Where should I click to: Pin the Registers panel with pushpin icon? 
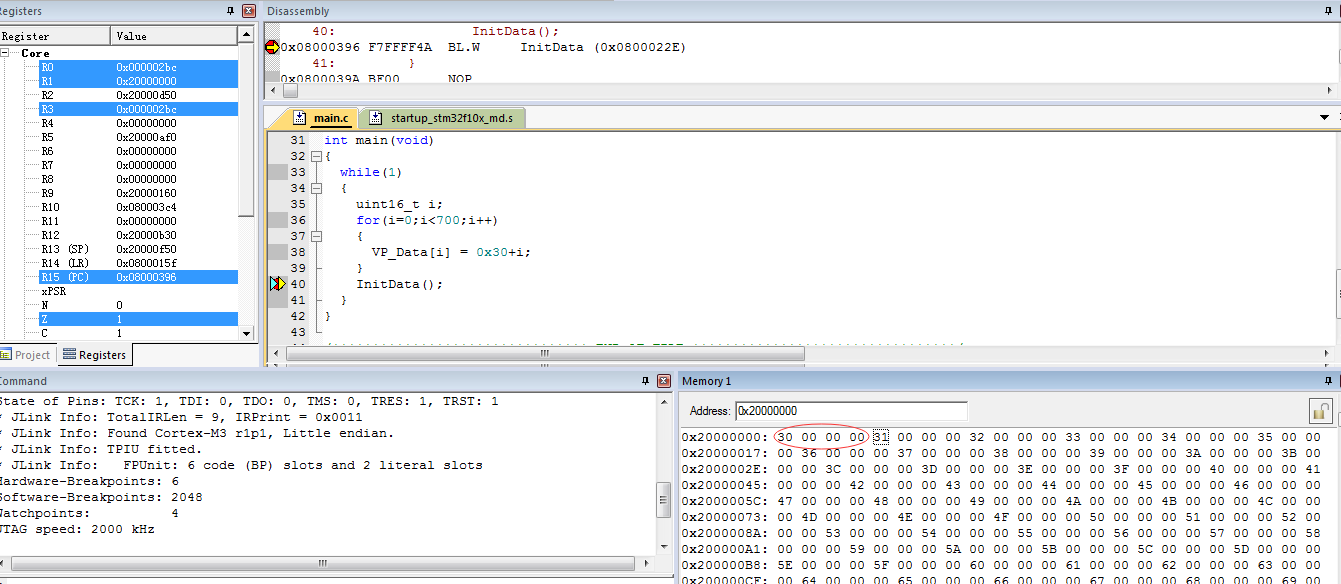(232, 11)
